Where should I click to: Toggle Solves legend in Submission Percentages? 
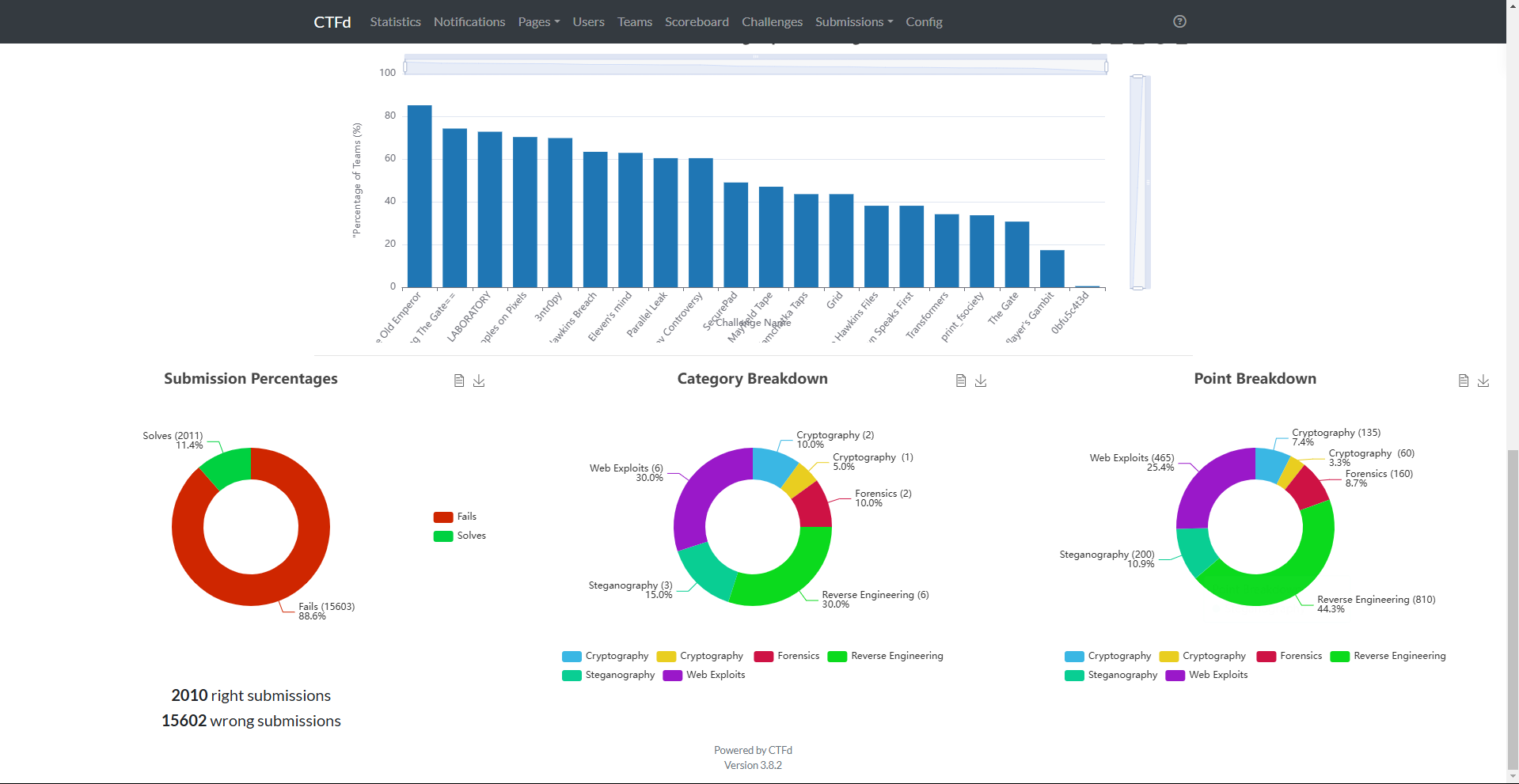pyautogui.click(x=460, y=536)
